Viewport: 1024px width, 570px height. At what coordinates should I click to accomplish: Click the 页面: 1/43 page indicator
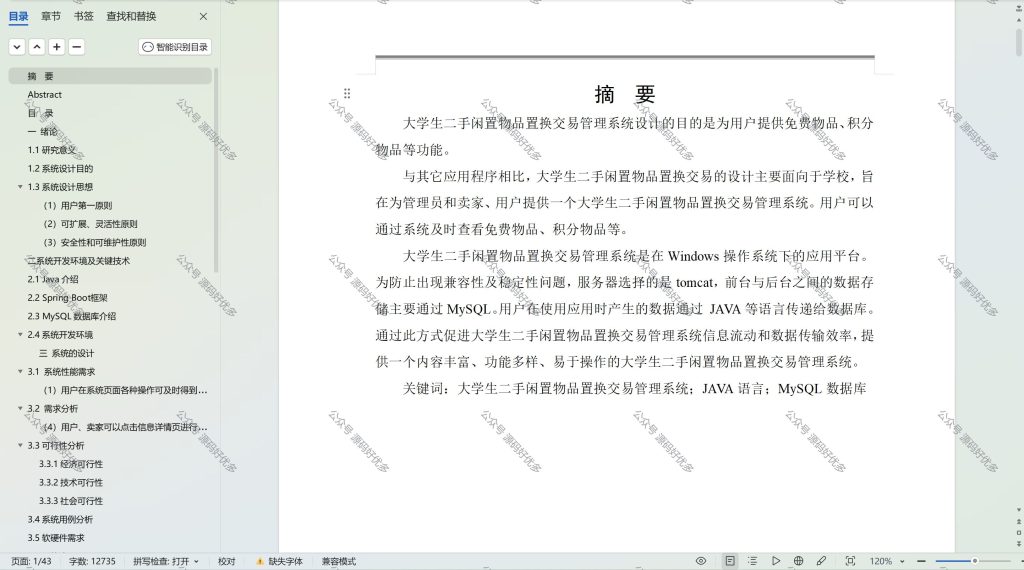(31, 562)
